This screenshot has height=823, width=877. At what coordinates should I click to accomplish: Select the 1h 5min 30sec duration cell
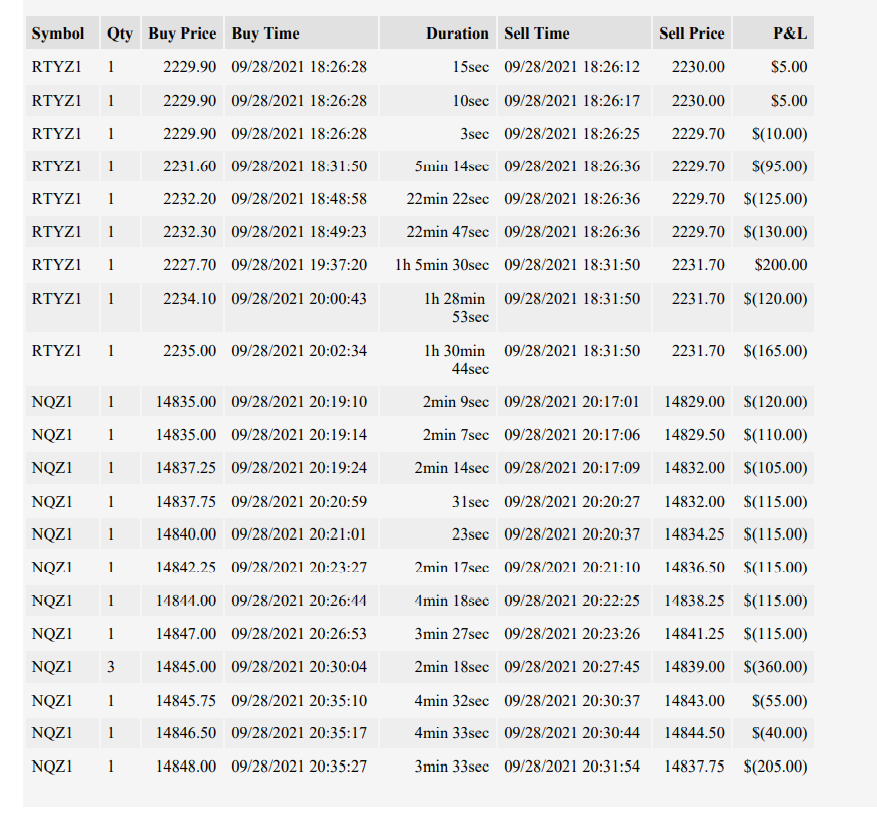point(438,265)
